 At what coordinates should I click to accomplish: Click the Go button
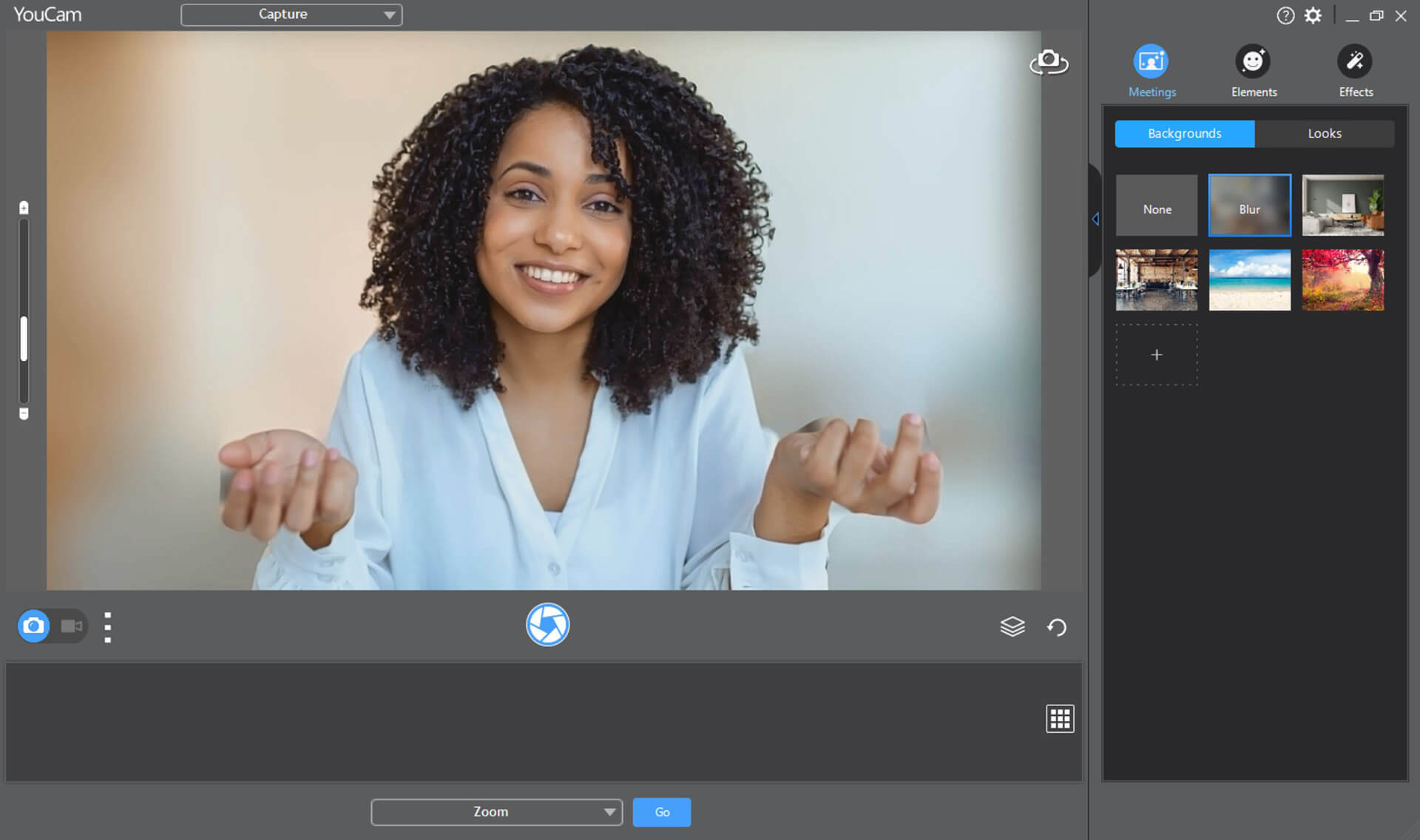point(661,812)
